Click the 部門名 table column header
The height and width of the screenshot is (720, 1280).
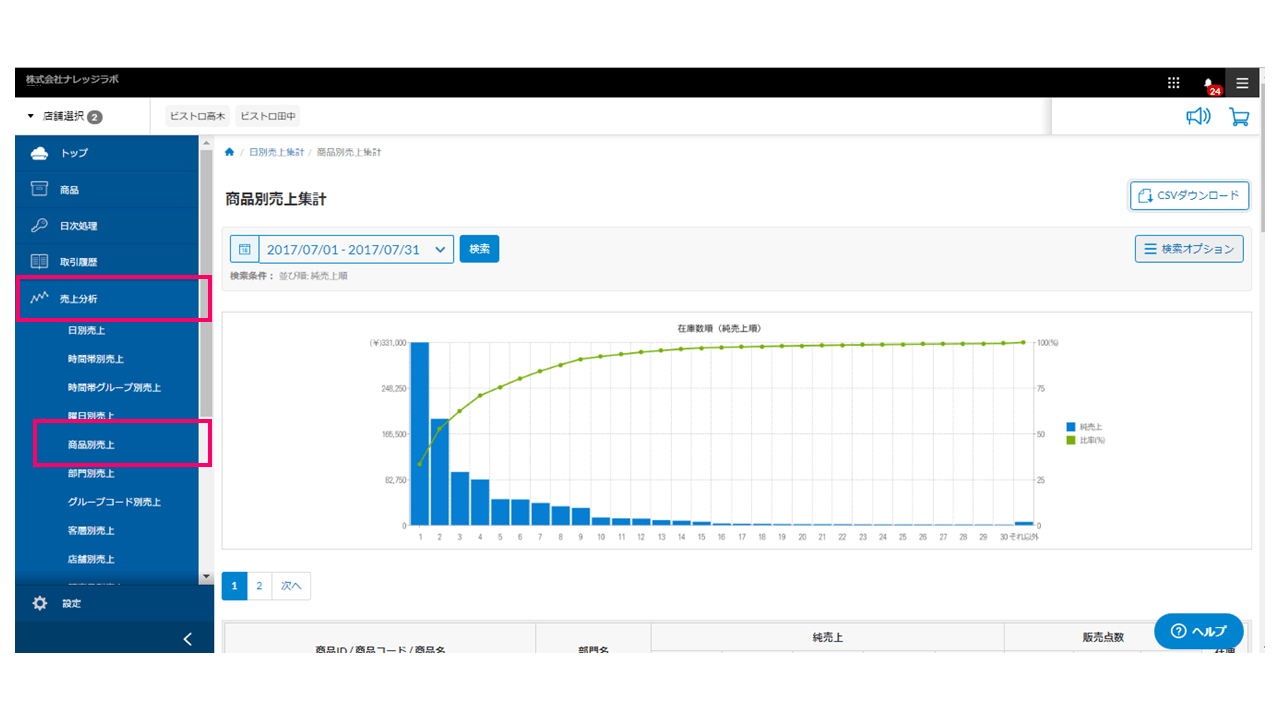(593, 648)
